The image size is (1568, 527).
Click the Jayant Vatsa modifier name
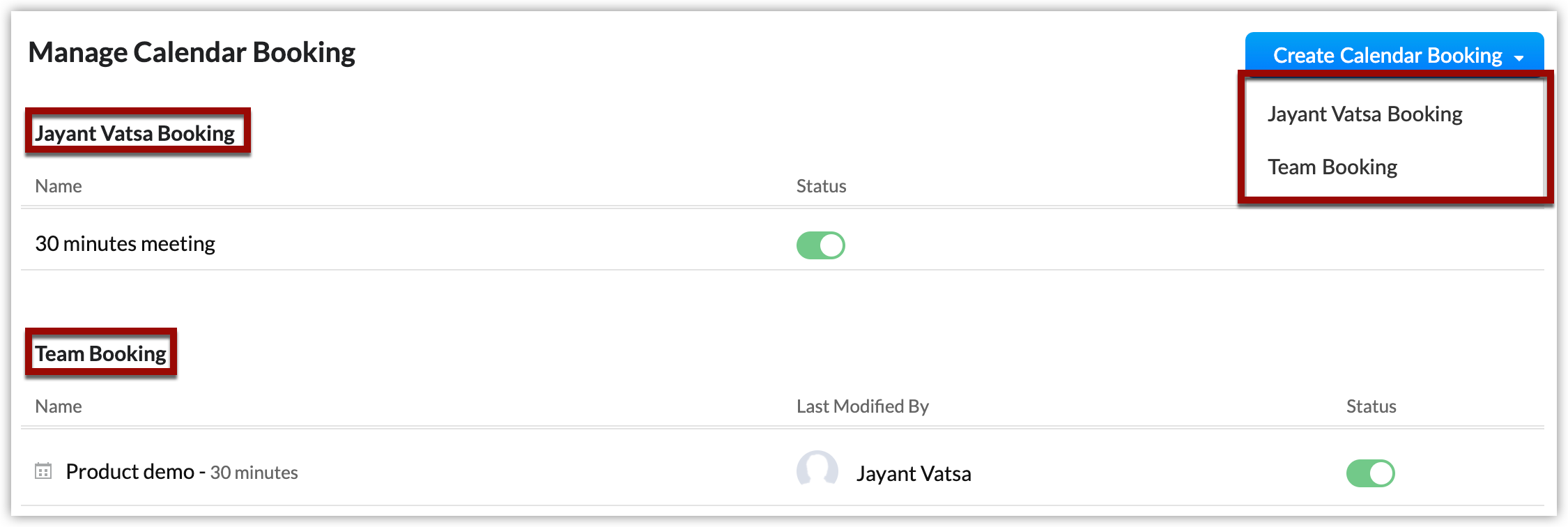(913, 474)
